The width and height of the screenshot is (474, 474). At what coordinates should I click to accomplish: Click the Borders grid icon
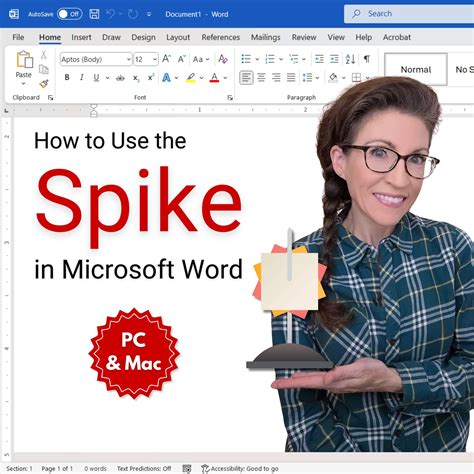point(356,78)
